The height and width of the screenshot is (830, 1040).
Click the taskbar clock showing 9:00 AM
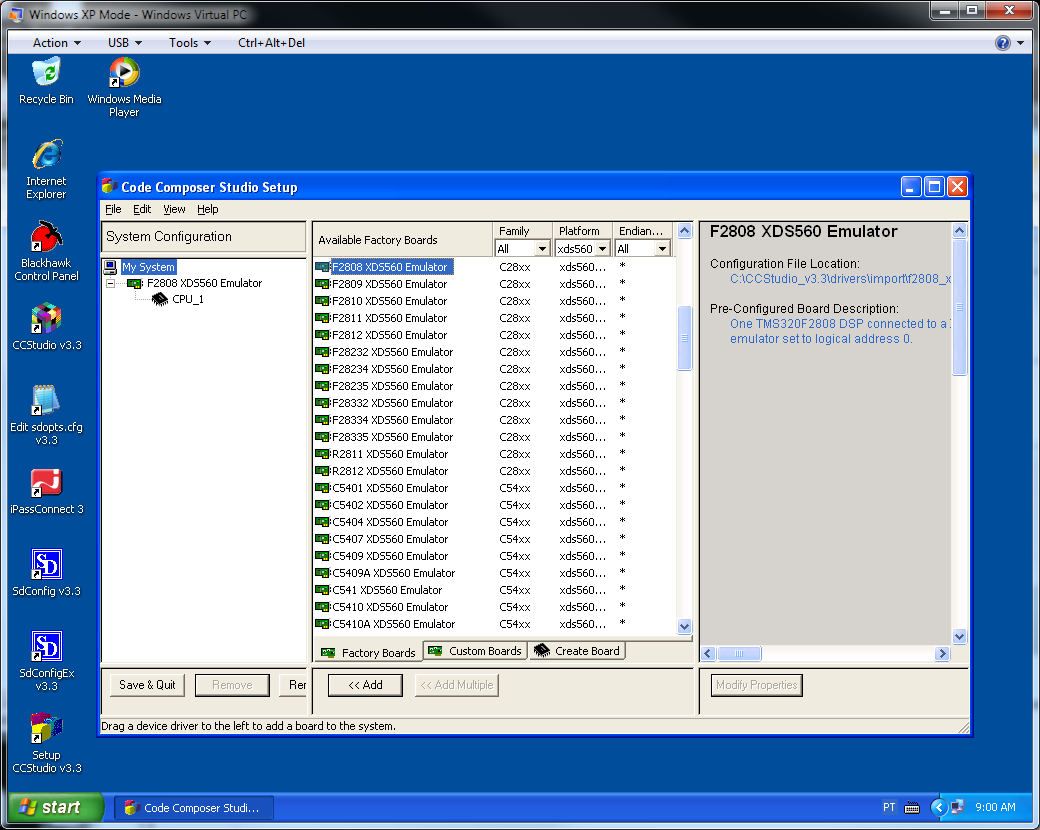coord(995,807)
